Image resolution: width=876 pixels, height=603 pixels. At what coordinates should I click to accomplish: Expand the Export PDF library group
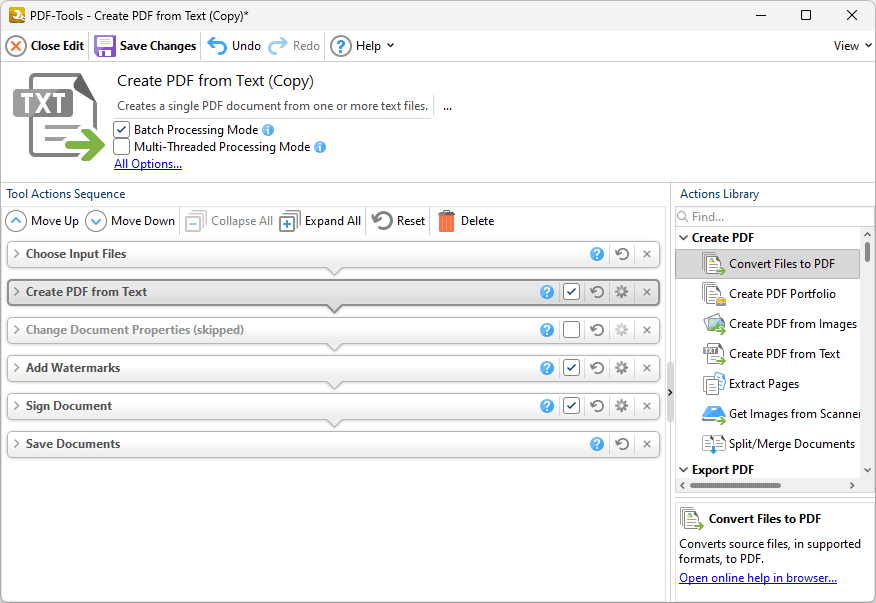click(x=683, y=470)
